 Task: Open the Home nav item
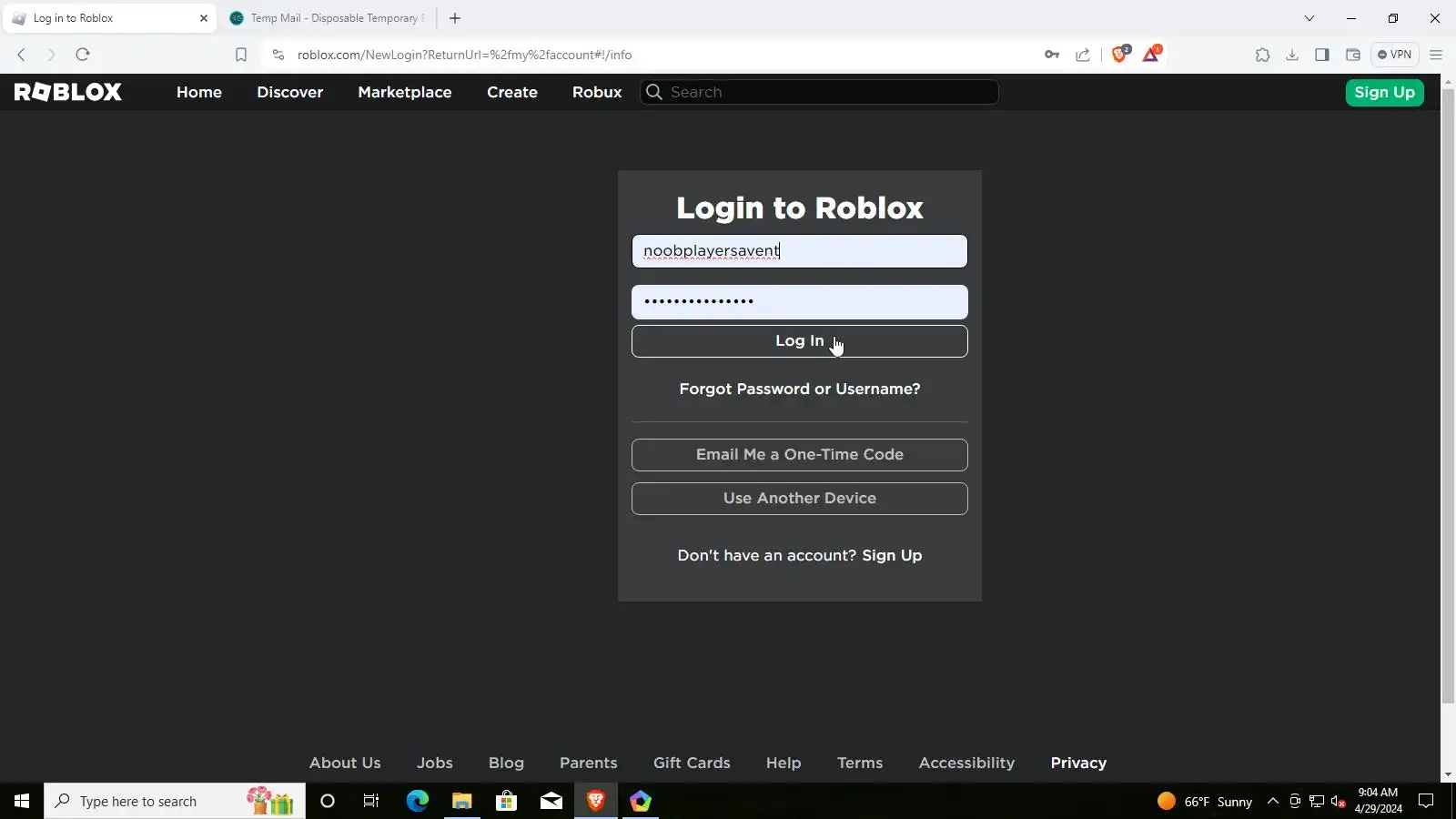[199, 92]
